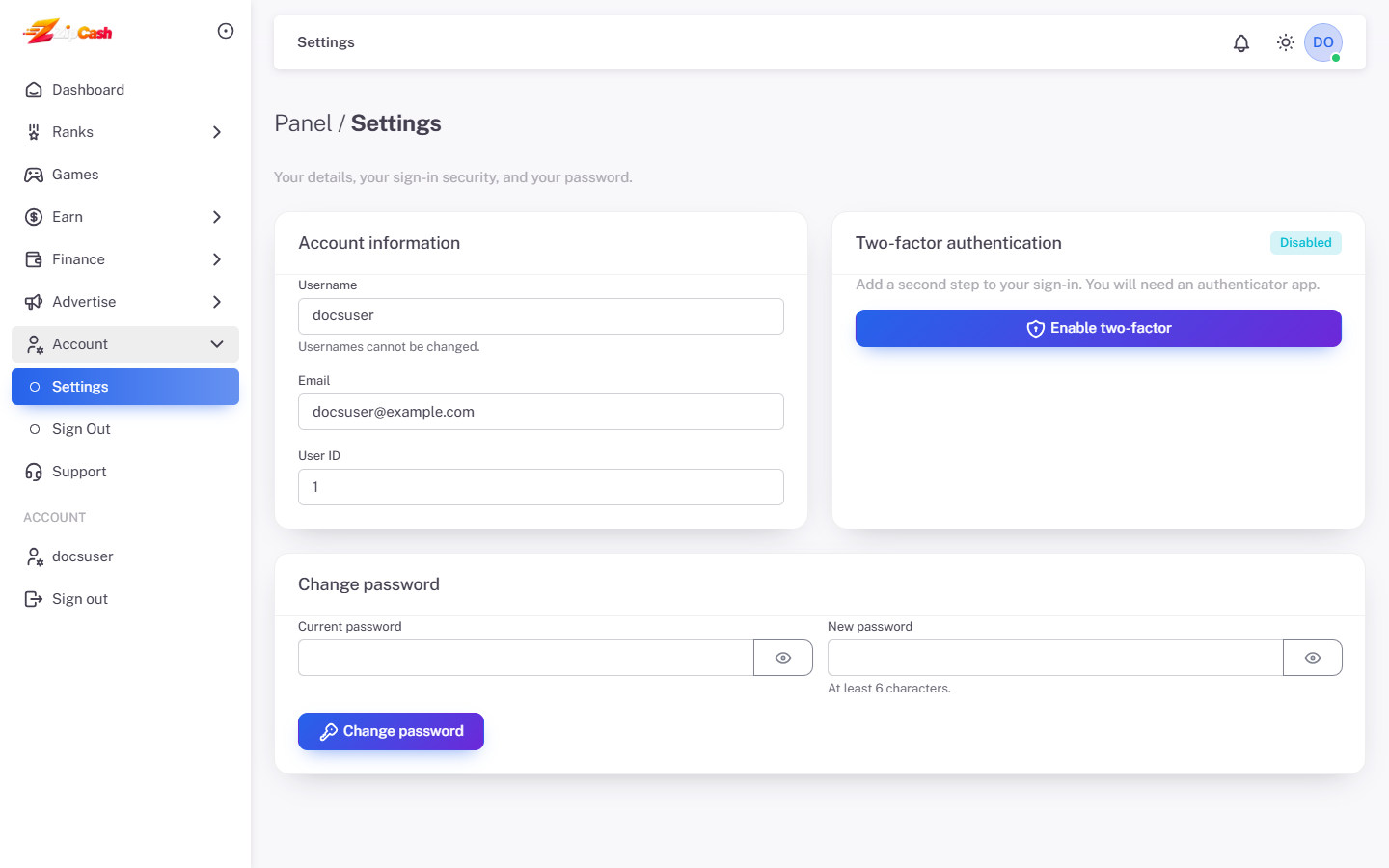1389x868 pixels.
Task: Expand the Earn submenu
Action: coord(125,217)
